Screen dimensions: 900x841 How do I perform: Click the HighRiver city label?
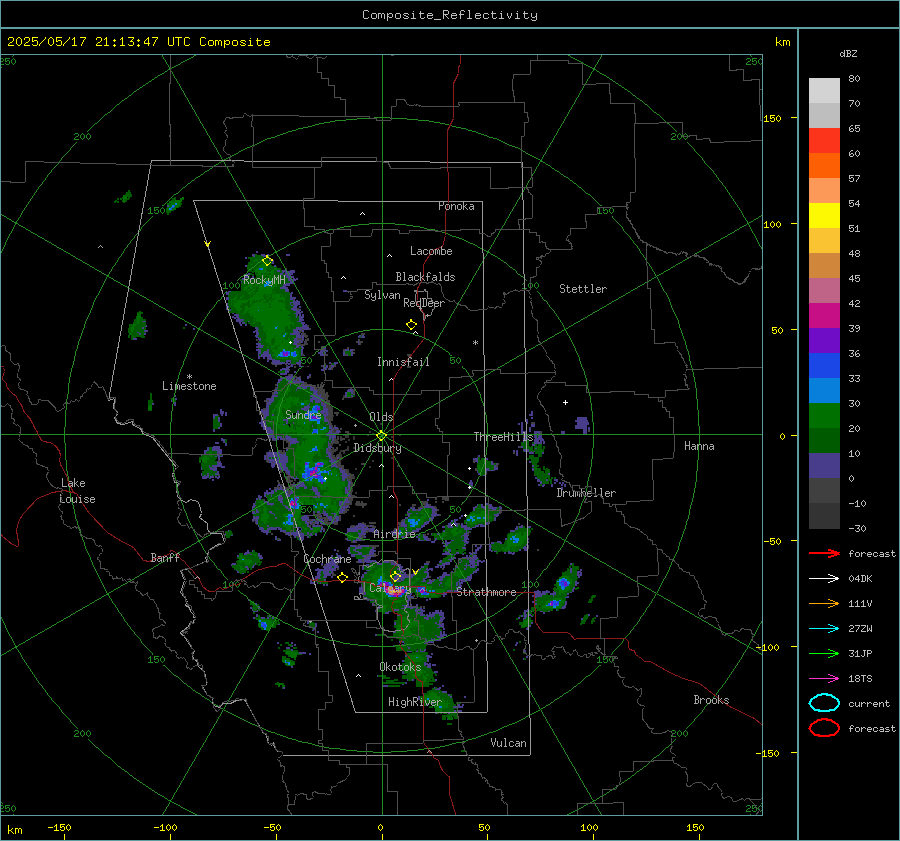click(414, 702)
